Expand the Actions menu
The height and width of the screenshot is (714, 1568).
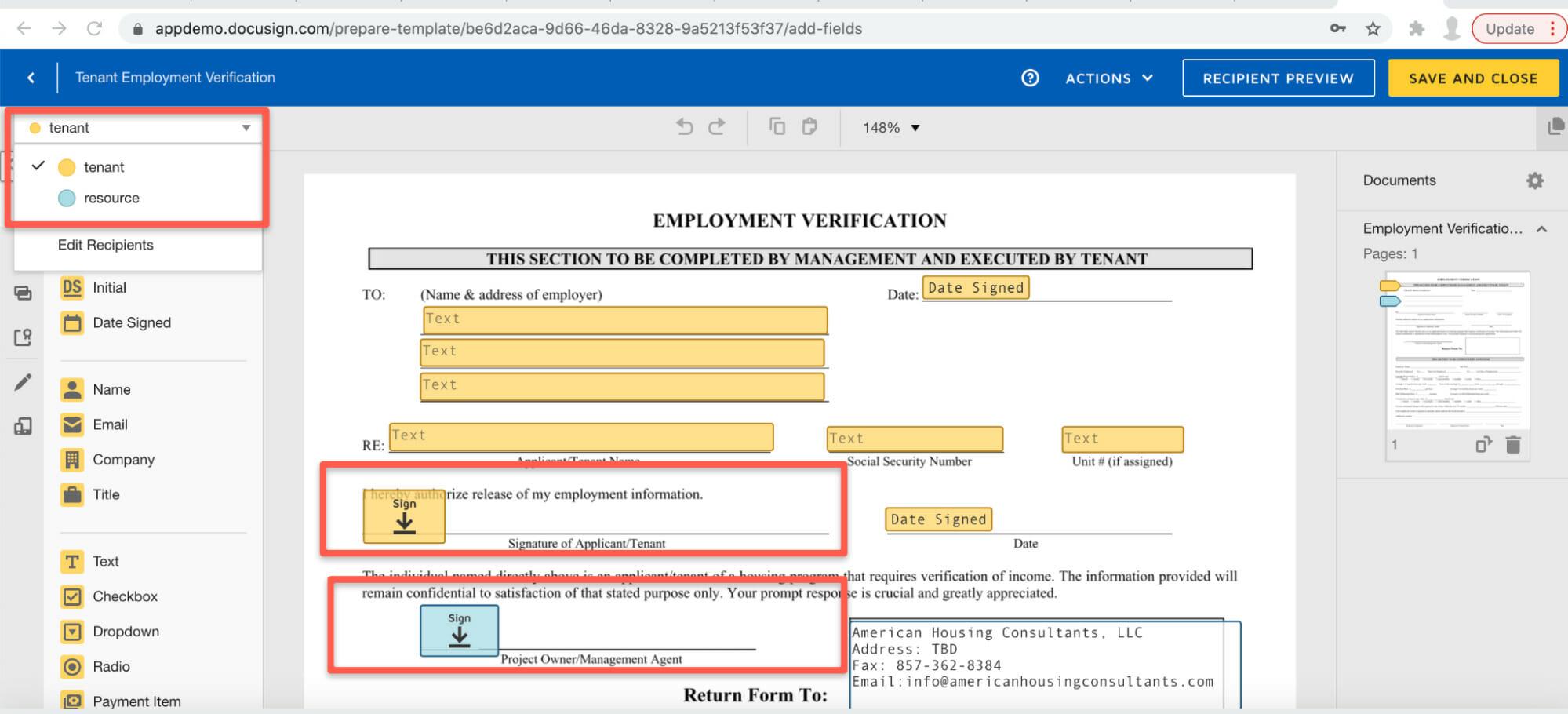(x=1108, y=78)
